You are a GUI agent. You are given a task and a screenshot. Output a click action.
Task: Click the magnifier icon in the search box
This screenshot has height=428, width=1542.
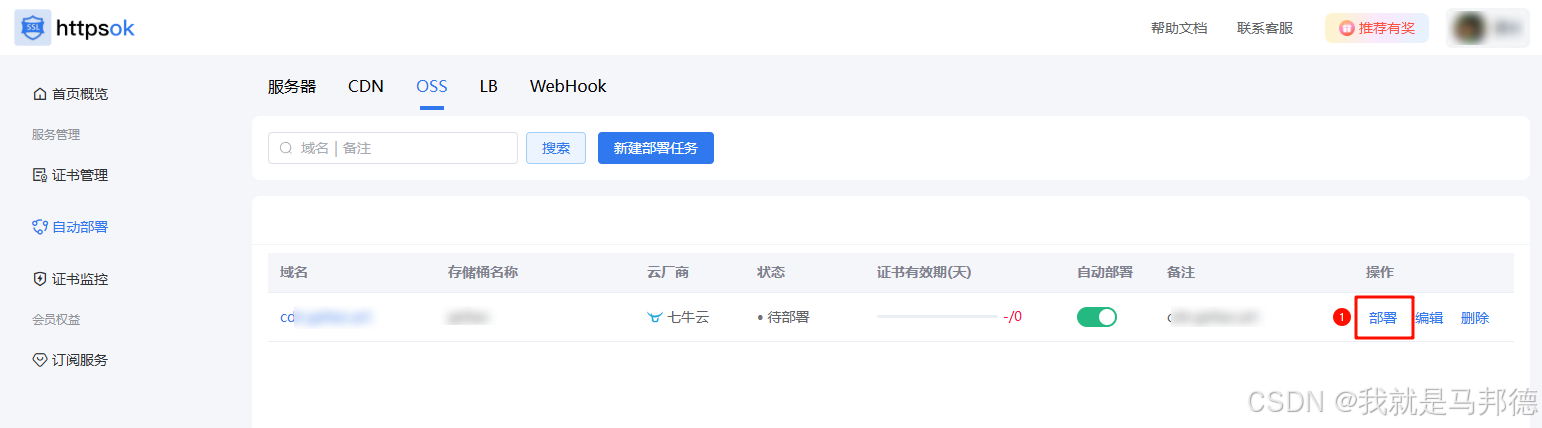click(x=286, y=148)
